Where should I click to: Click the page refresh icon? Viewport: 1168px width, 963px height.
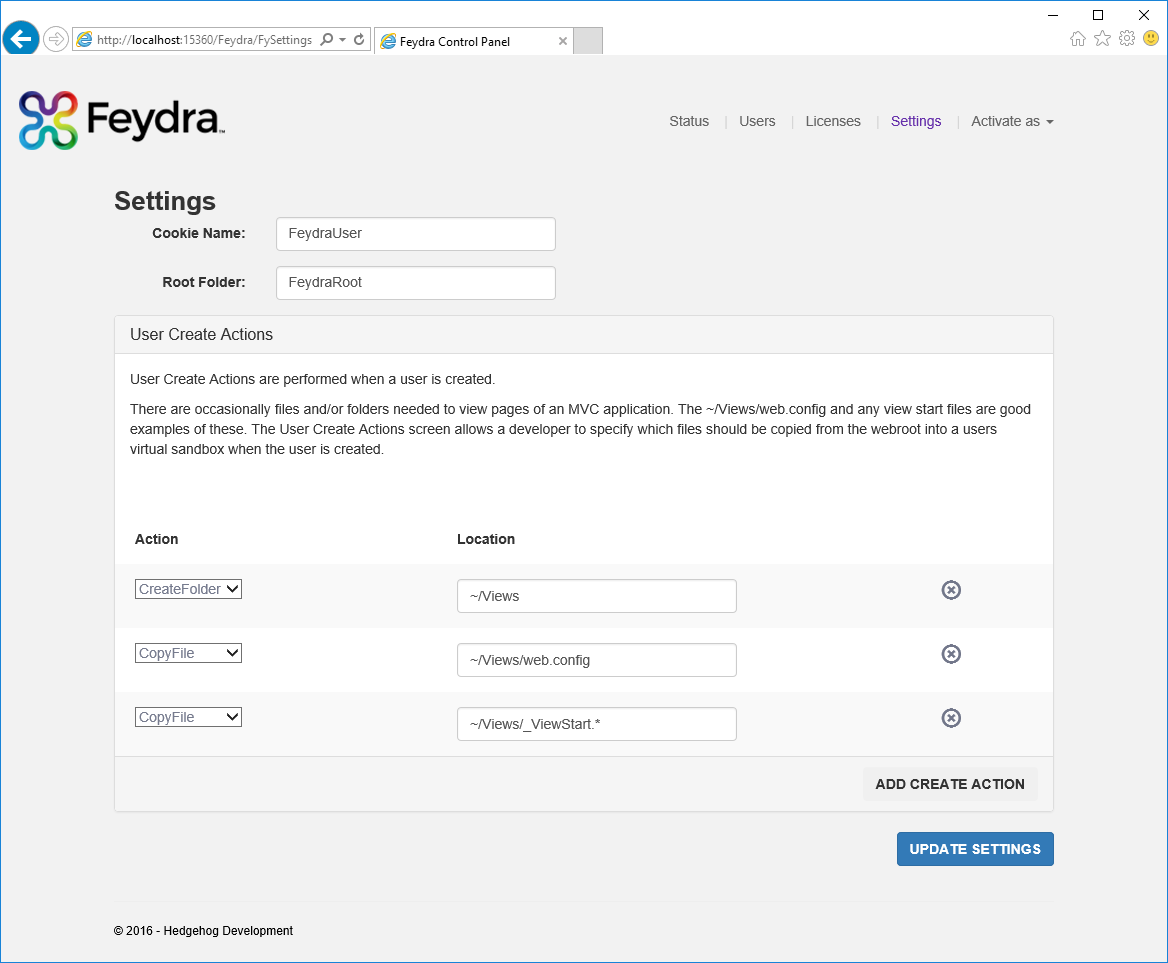coord(359,39)
